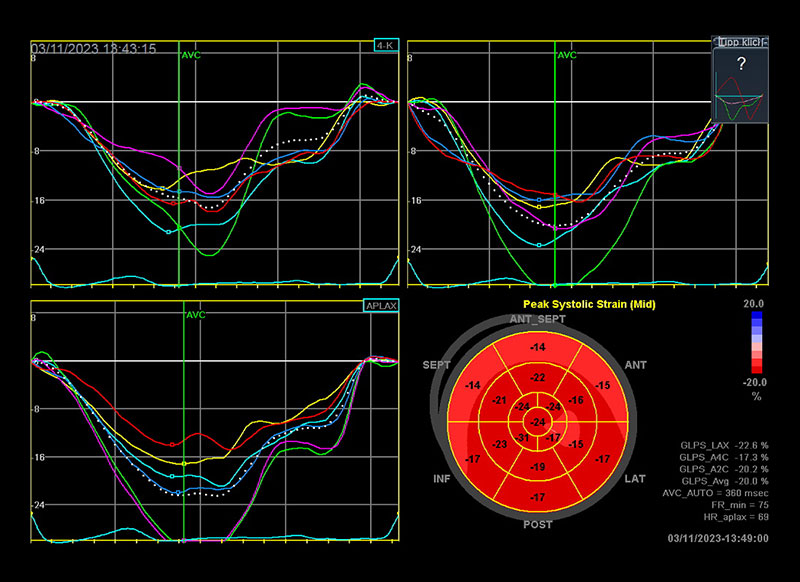
Task: Select the 4-K tab
Action: [387, 45]
